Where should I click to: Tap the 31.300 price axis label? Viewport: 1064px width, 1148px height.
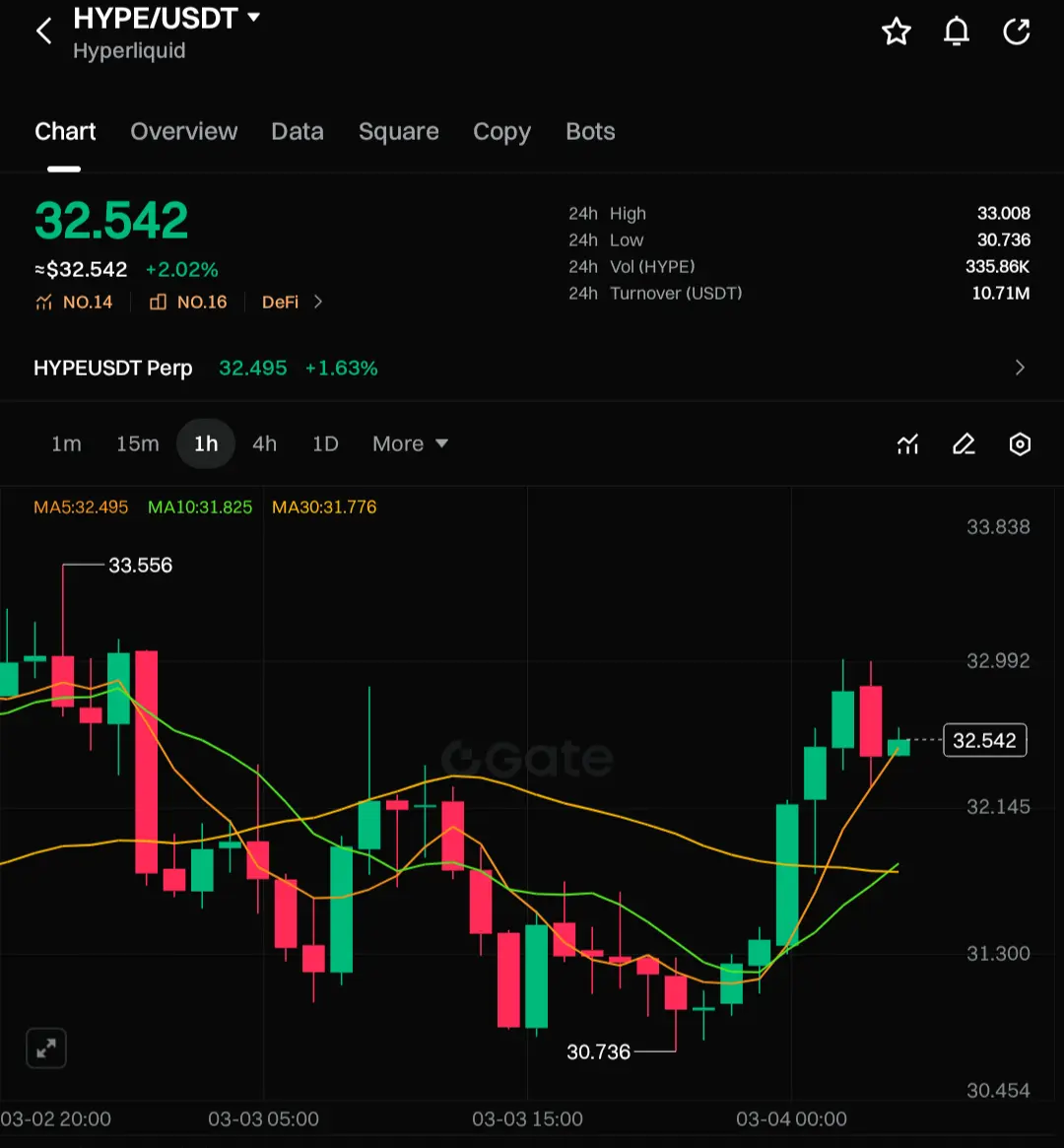tap(998, 953)
